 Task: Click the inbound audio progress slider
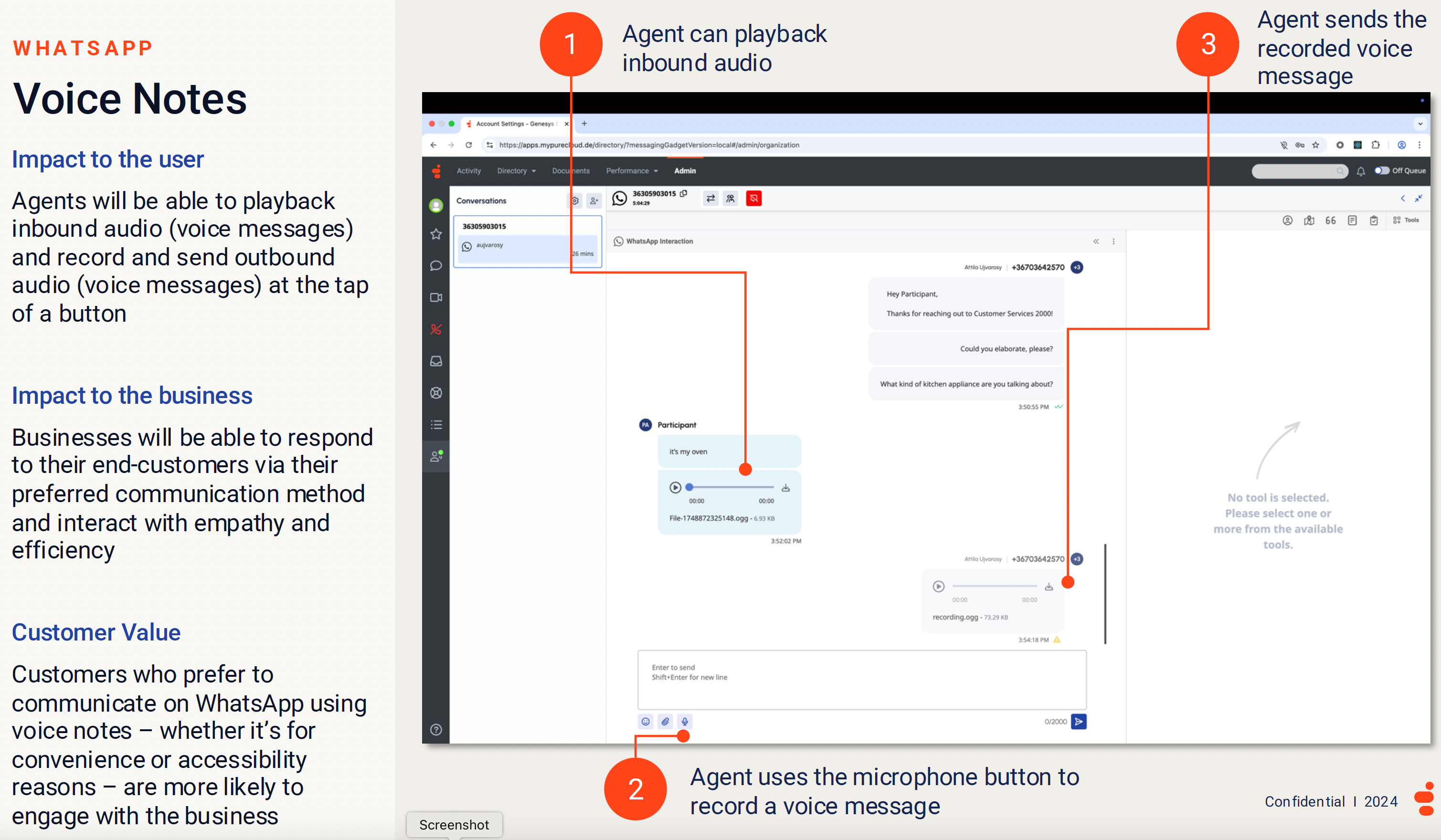tap(732, 487)
